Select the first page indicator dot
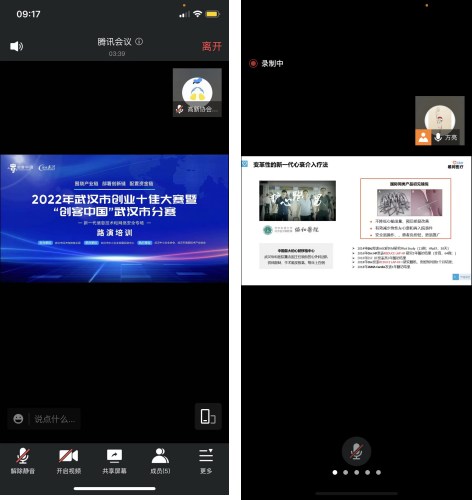 coord(335,472)
